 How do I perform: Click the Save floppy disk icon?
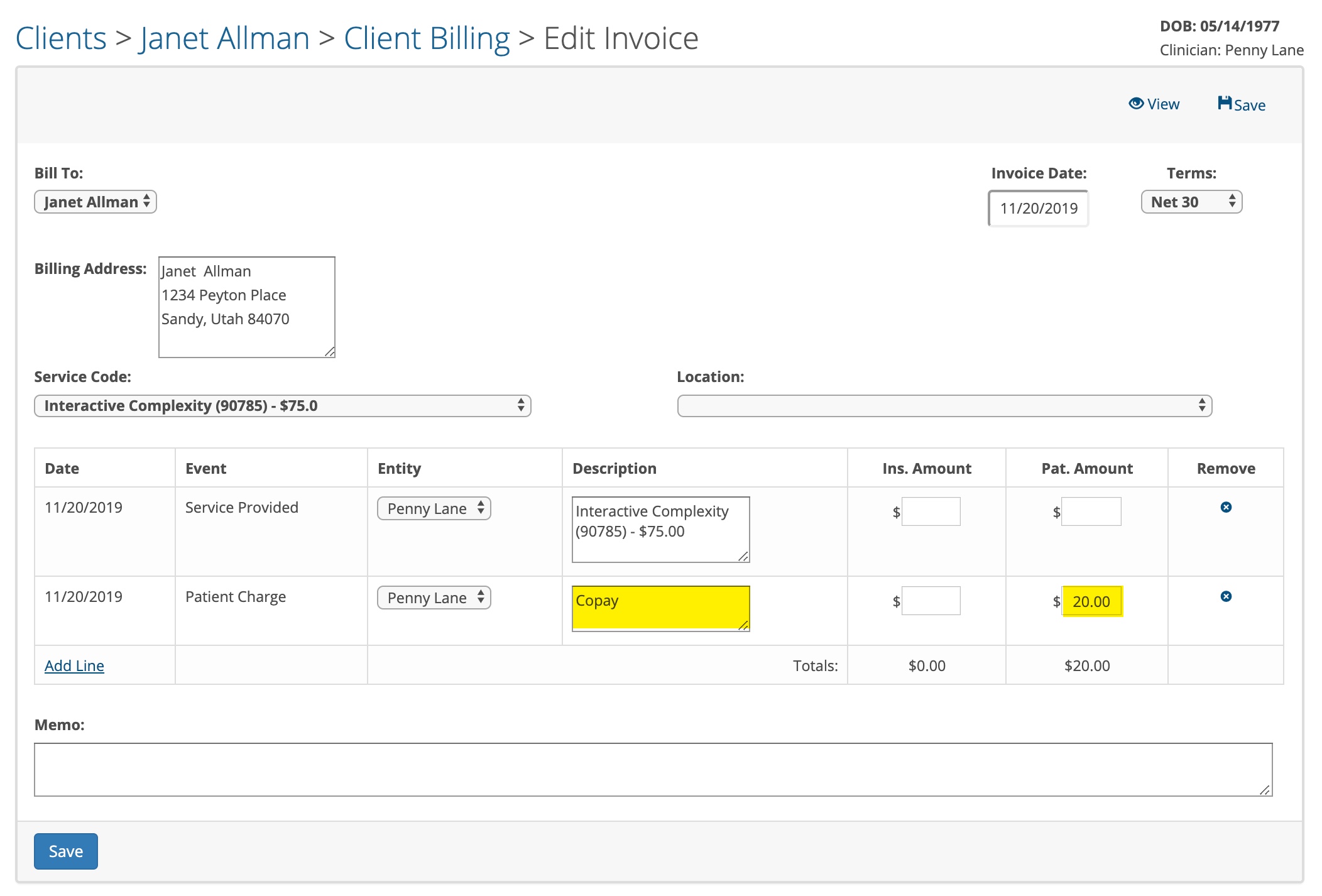1239,104
